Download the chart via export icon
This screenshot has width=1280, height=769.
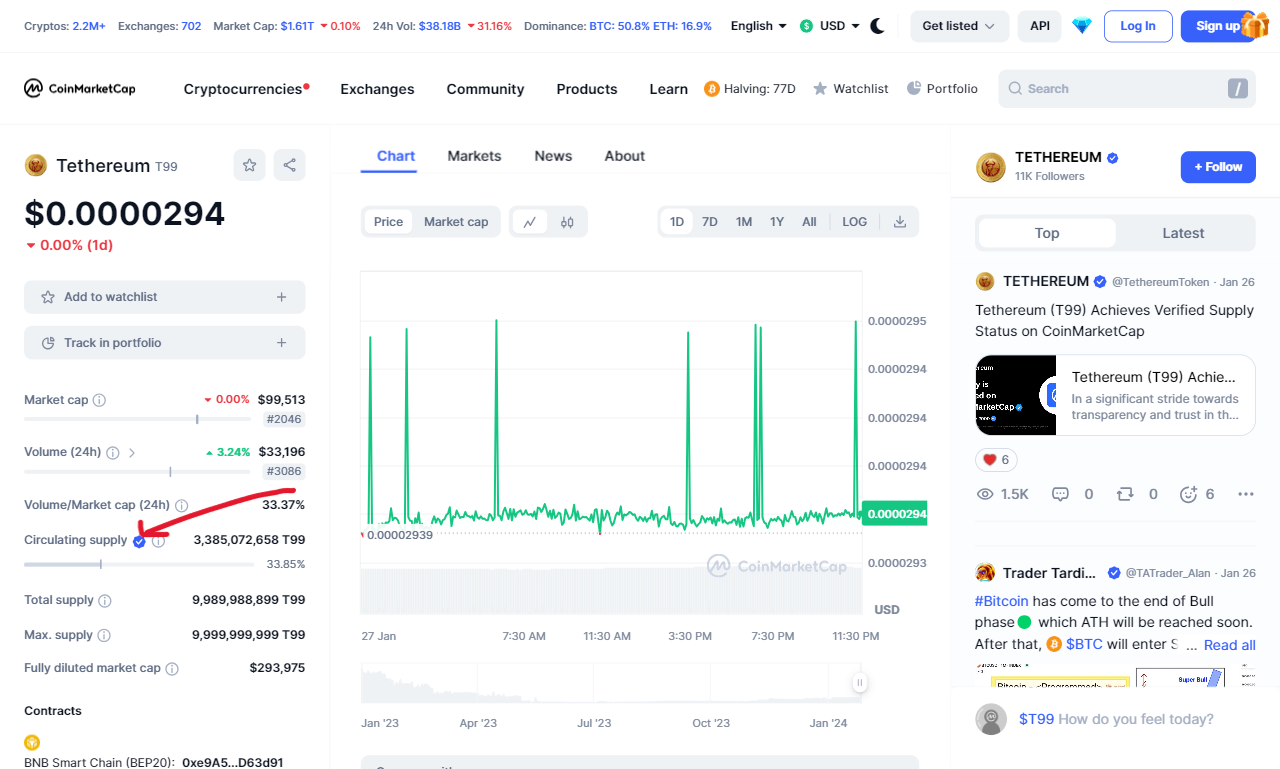point(899,221)
